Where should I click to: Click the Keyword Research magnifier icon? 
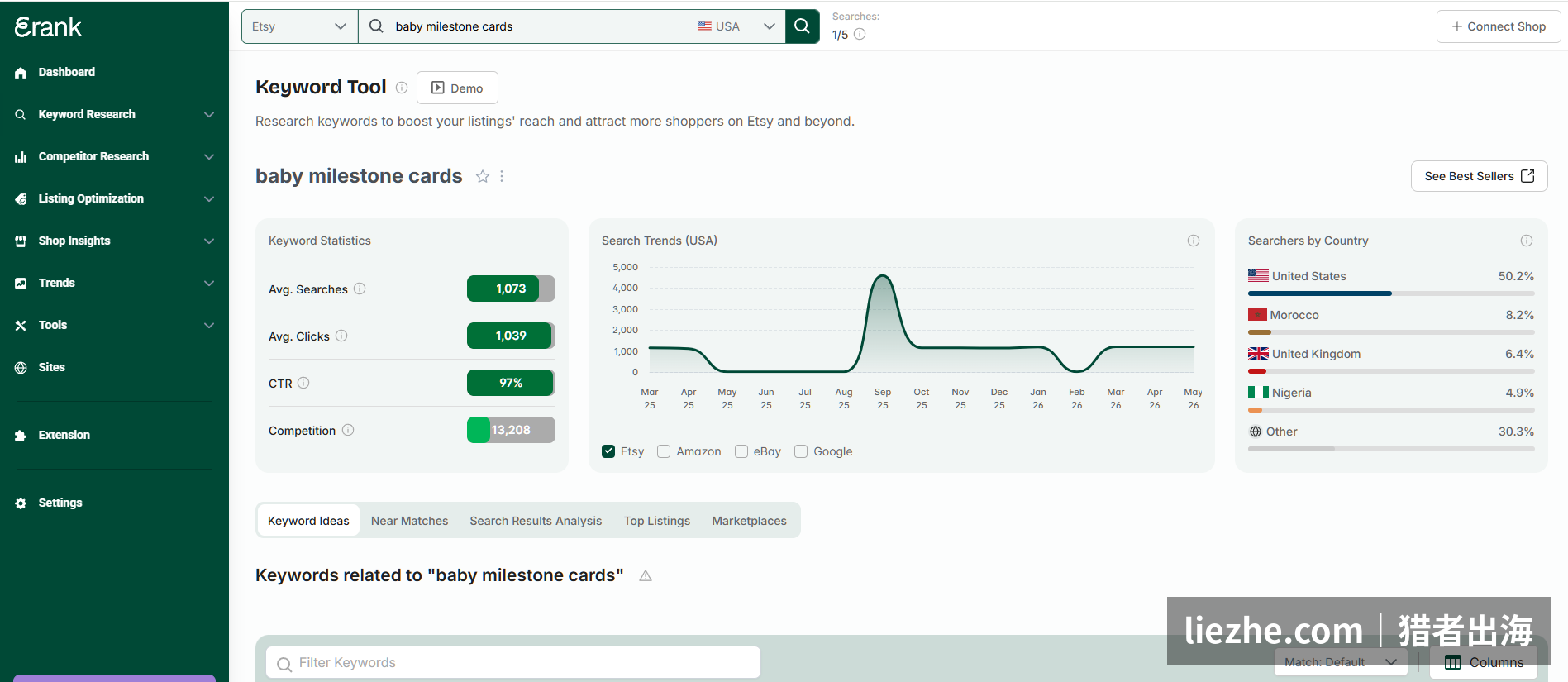(x=21, y=115)
